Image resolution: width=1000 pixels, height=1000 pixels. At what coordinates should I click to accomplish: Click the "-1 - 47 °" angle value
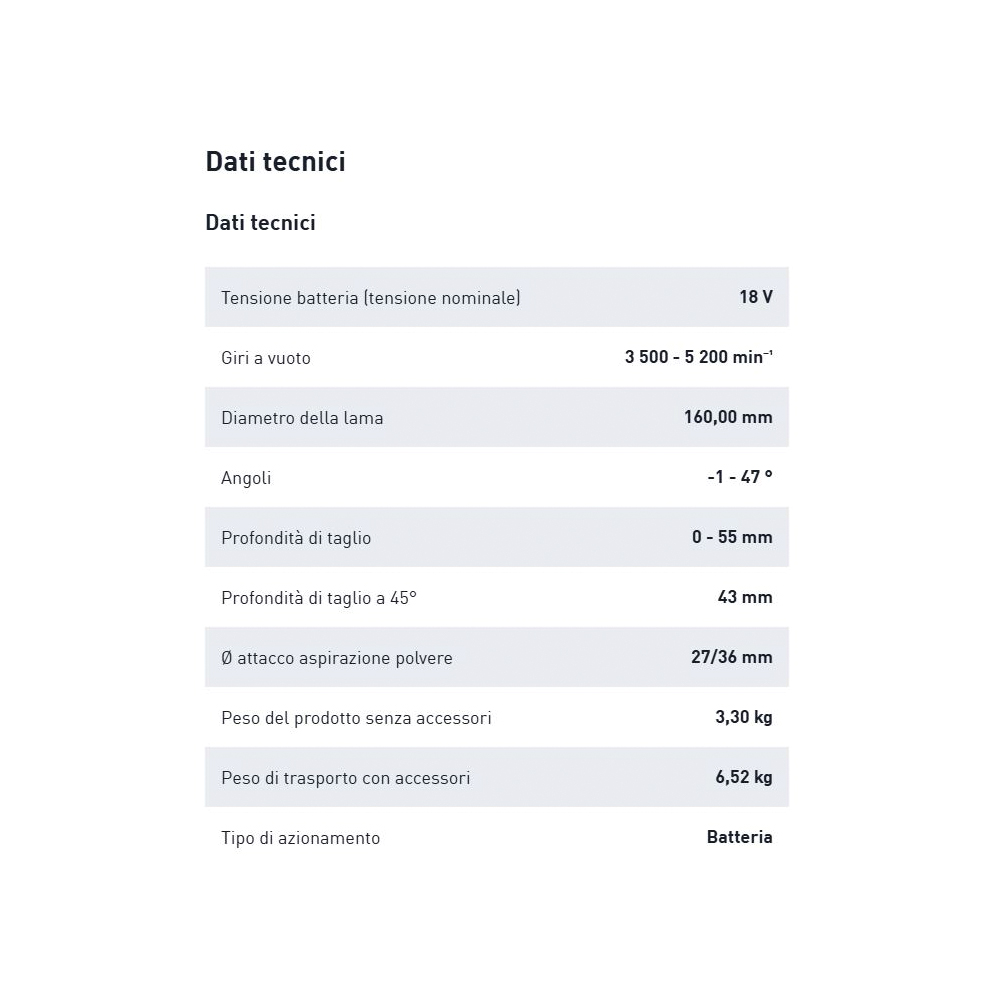(739, 477)
